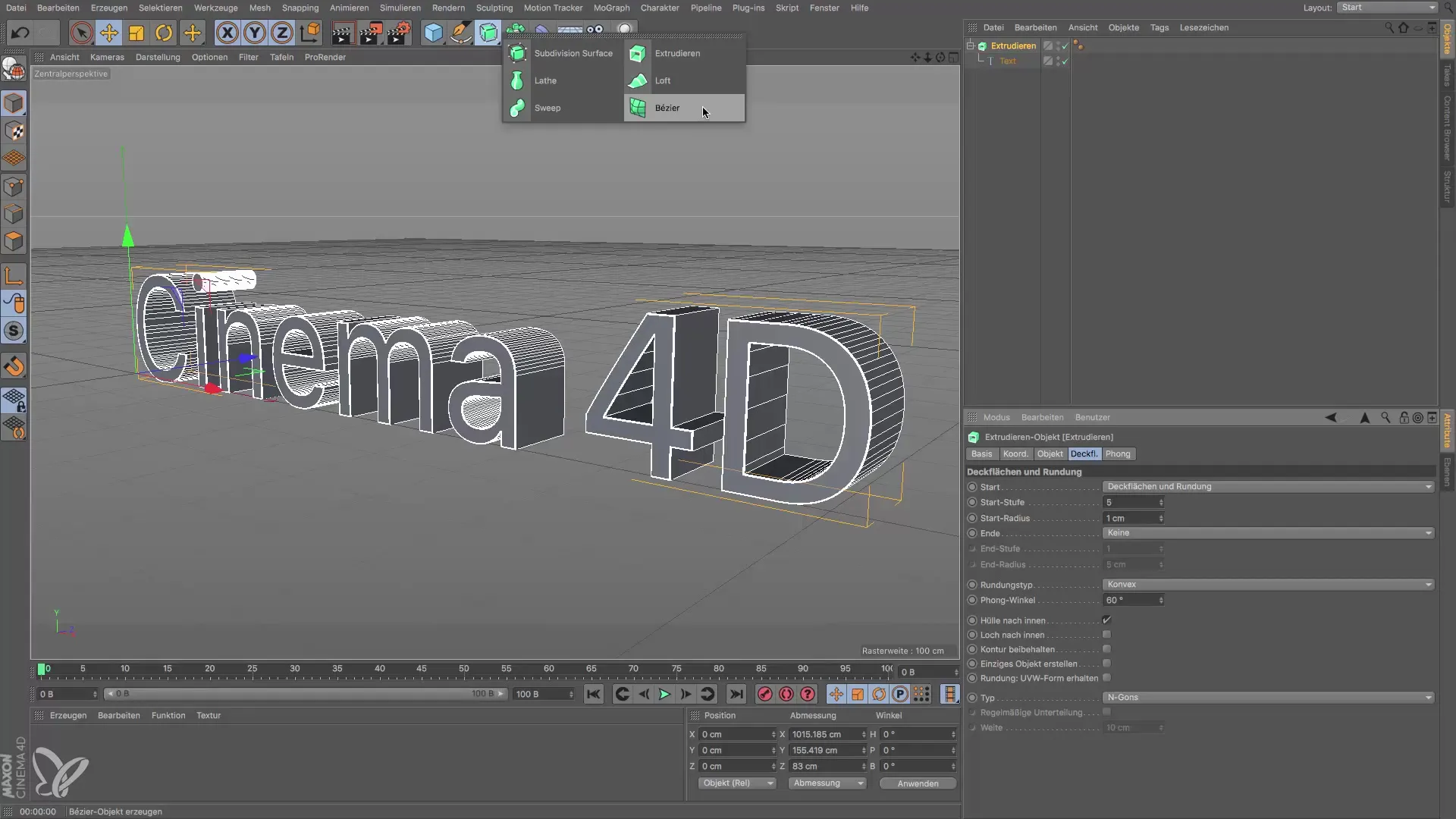Toggle Phong-Winkel animation radio dot
This screenshot has height=819, width=1456.
[x=972, y=600]
